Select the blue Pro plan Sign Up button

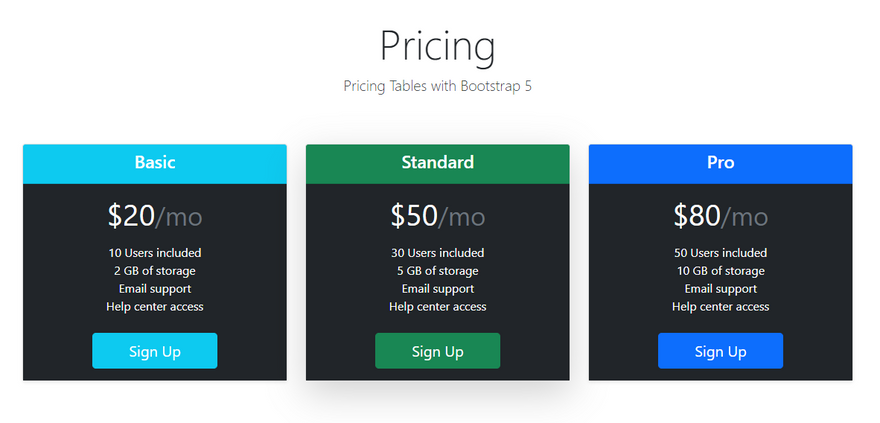coord(720,351)
